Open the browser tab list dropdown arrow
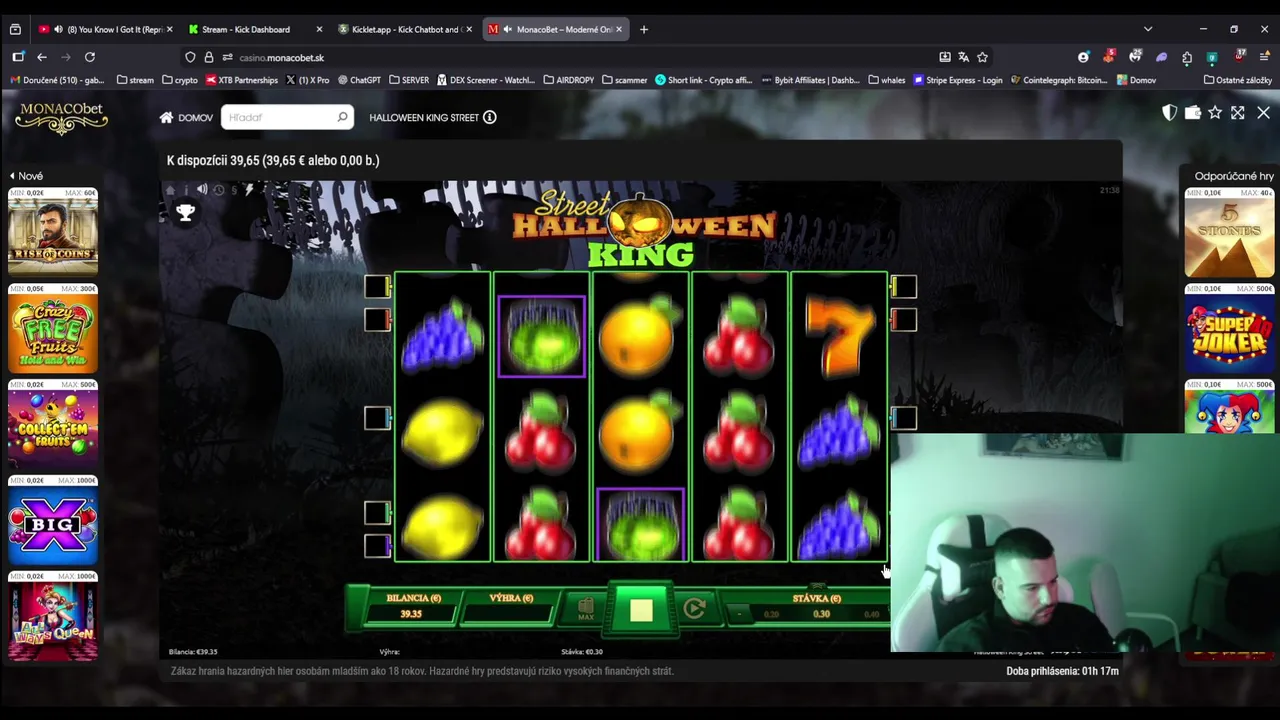Viewport: 1280px width, 720px height. click(x=1148, y=29)
